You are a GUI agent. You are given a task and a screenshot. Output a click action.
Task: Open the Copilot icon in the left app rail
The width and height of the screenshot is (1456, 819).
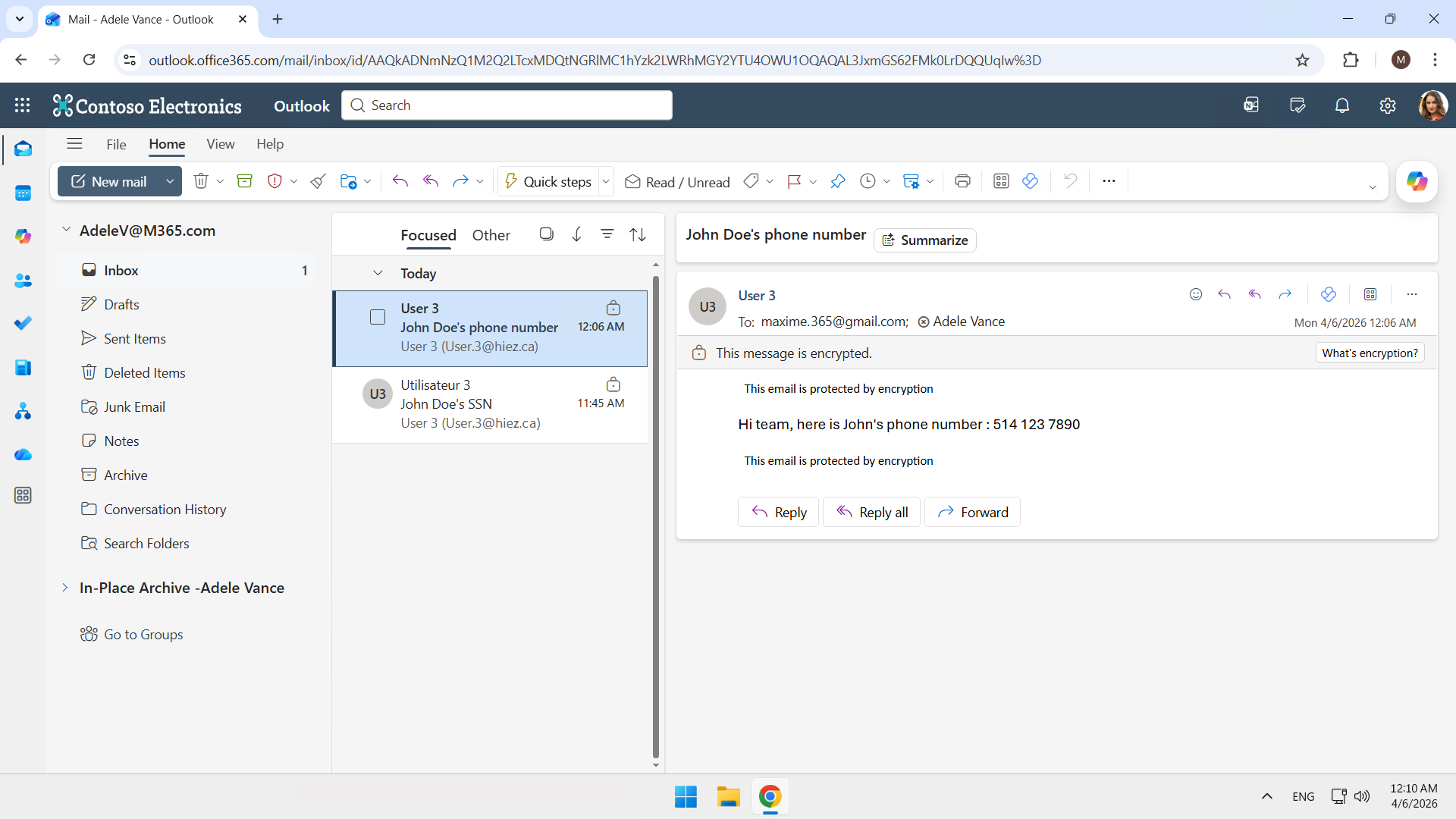(23, 237)
